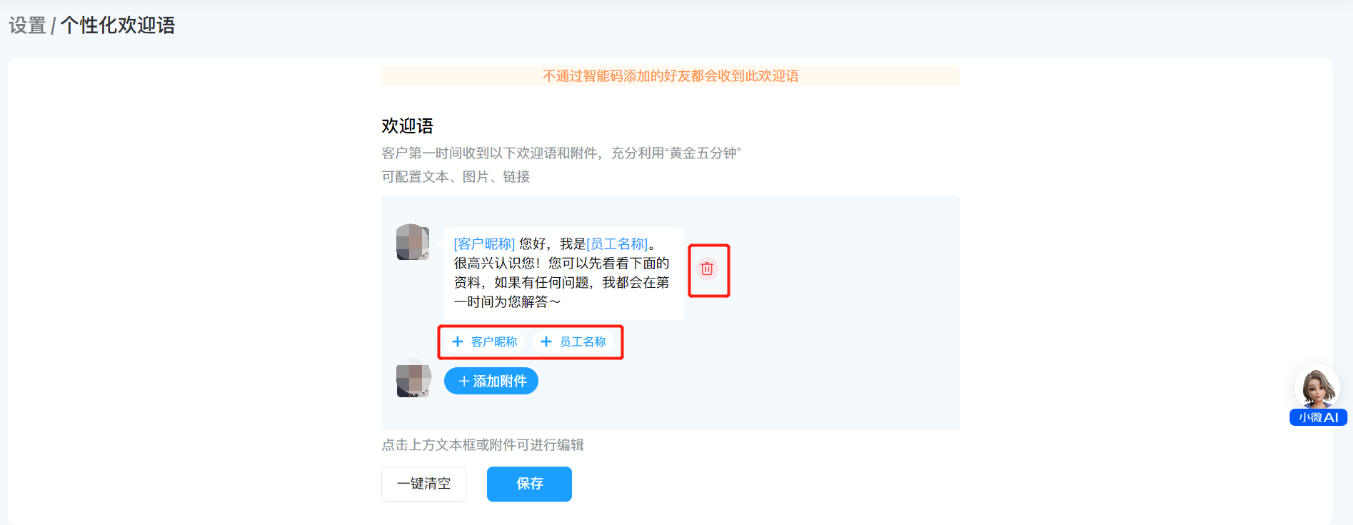The height and width of the screenshot is (525, 1353).
Task: Click the avatar beside the welcome message
Action: pos(413,243)
